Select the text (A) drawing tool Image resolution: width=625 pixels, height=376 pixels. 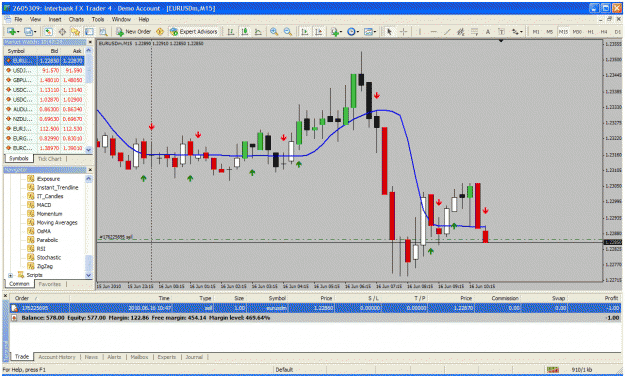(487, 31)
